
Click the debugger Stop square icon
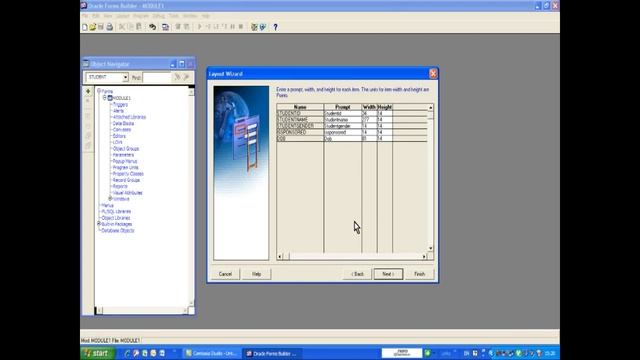(x=241, y=27)
